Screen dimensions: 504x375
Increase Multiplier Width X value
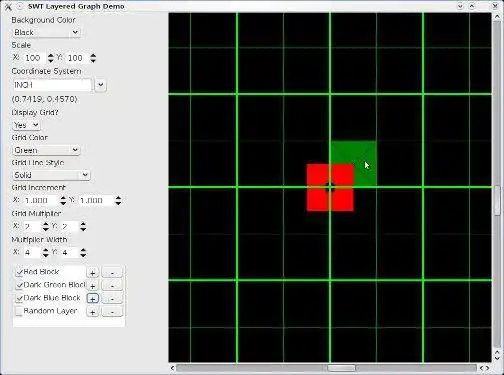[46, 250]
